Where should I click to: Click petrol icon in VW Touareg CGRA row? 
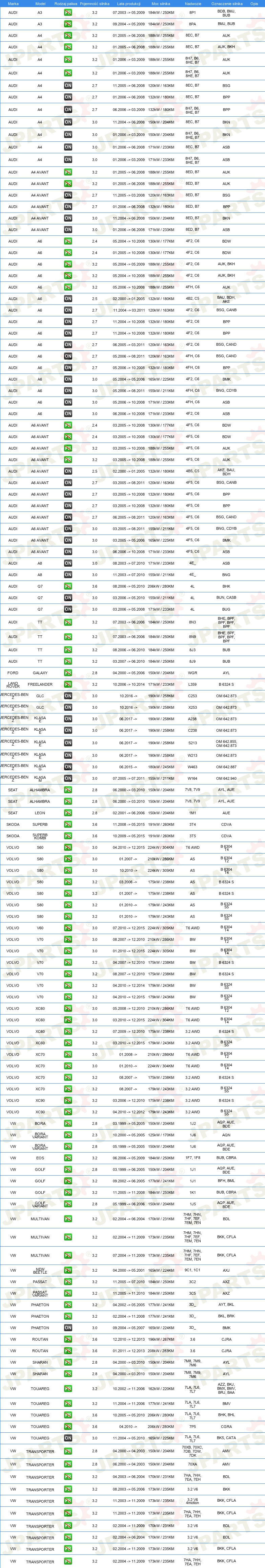point(68,1427)
